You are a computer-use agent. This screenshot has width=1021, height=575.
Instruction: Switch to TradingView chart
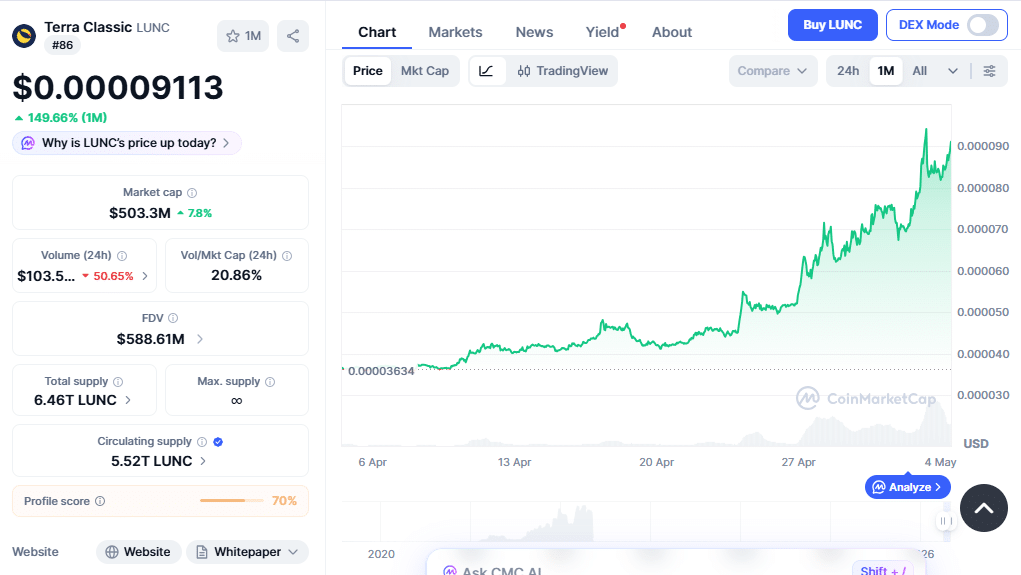click(563, 71)
